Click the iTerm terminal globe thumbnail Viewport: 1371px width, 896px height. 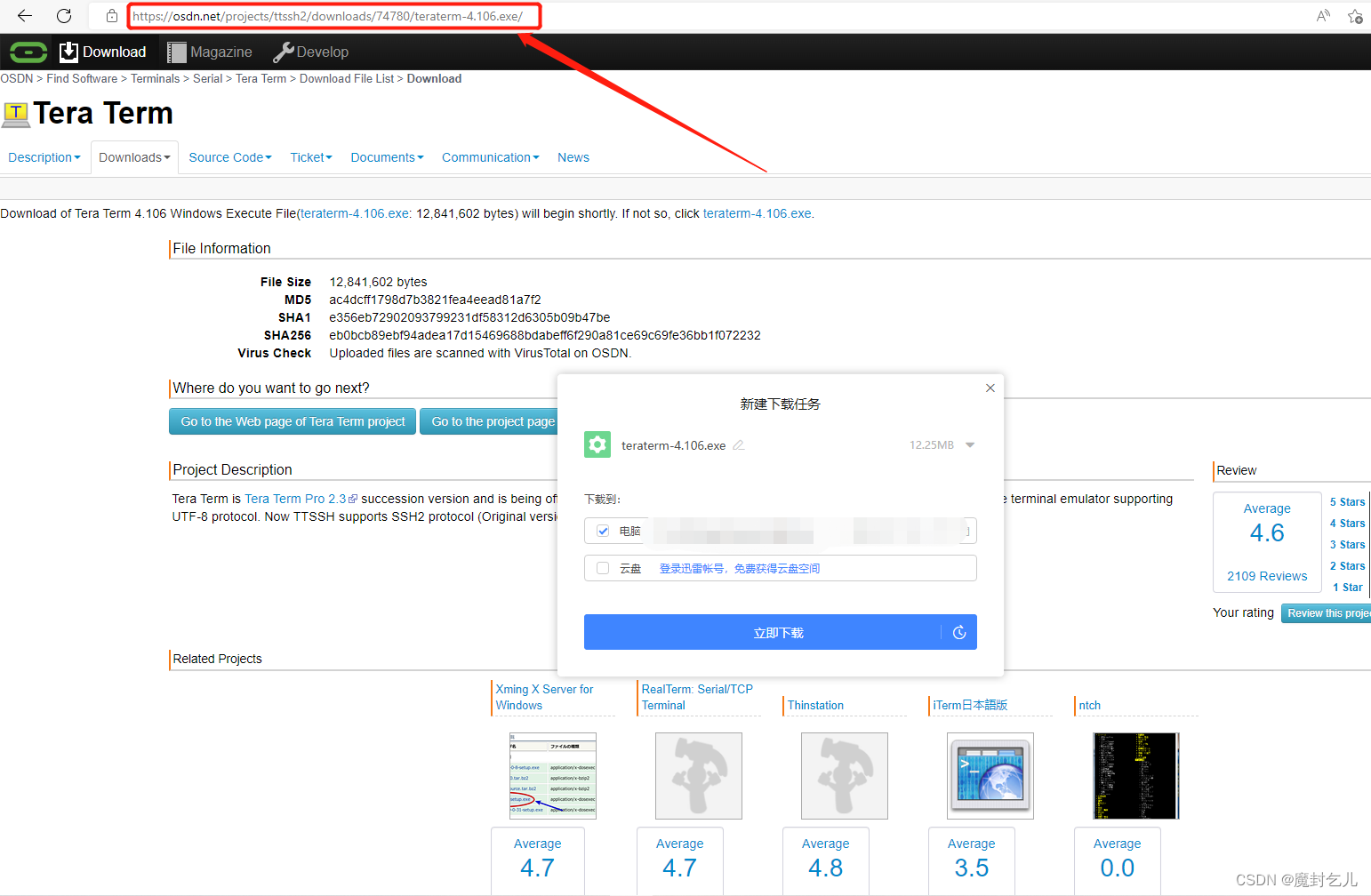pyautogui.click(x=990, y=776)
